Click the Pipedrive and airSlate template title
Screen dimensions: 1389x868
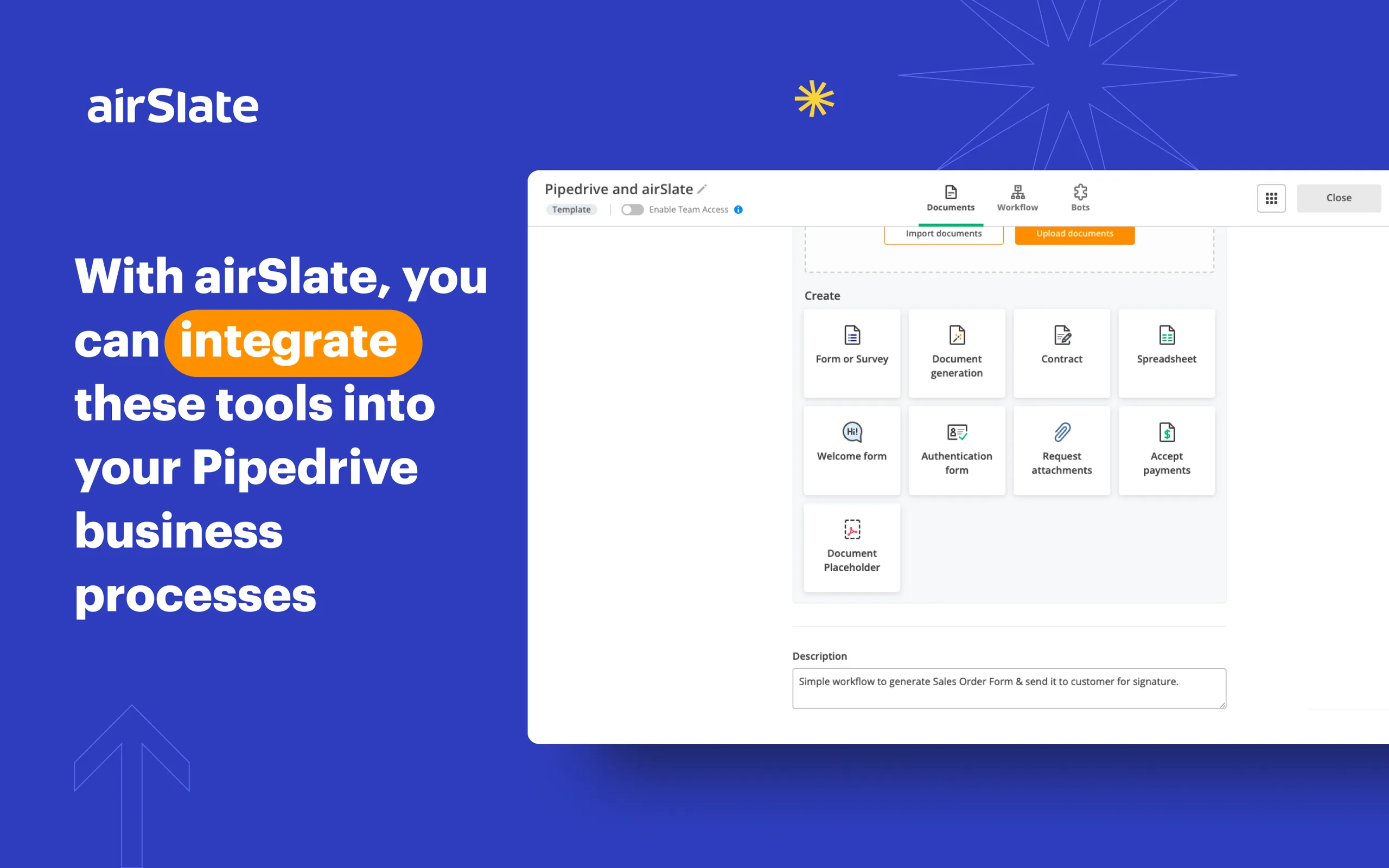coord(619,189)
